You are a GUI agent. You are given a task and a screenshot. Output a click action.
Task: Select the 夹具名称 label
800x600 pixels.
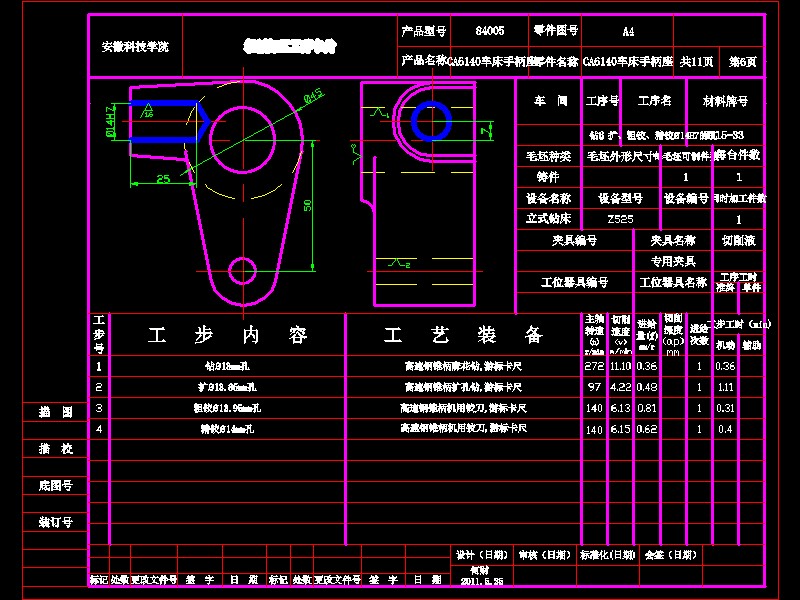point(673,240)
